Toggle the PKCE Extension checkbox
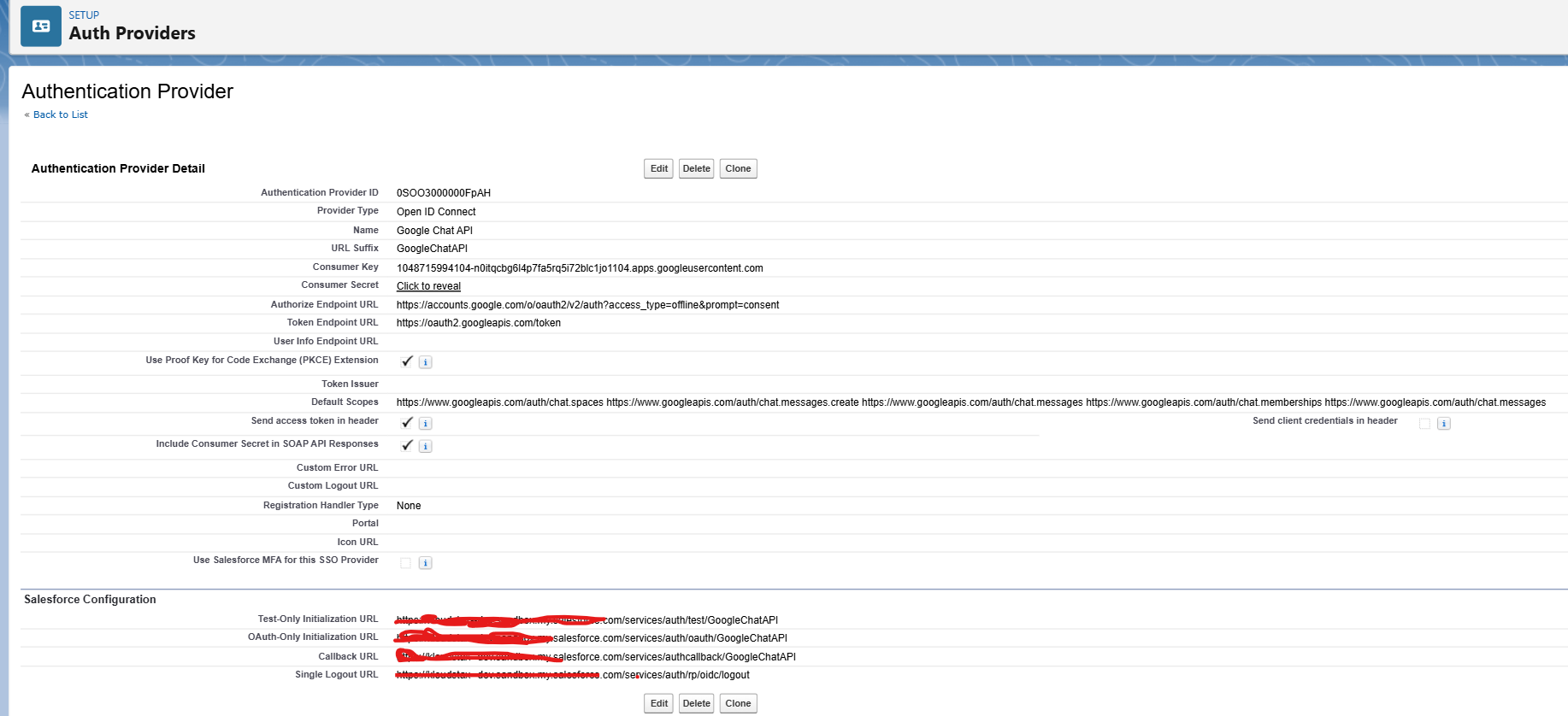Screen dimensions: 1568x716 pos(406,361)
